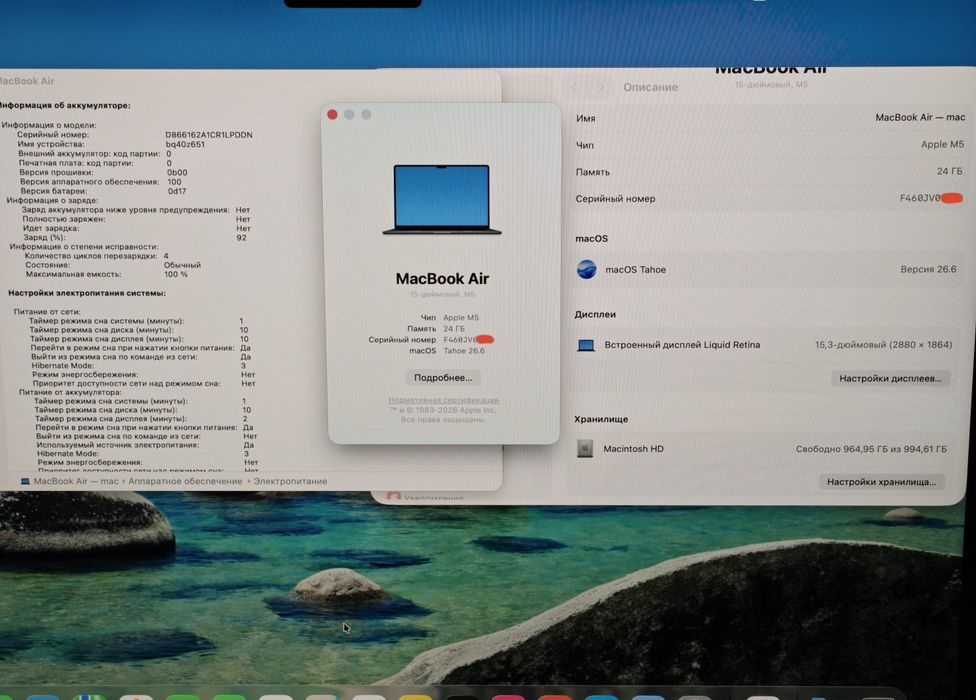The width and height of the screenshot is (976, 700).
Task: Click Свободно 964,95 ГБ из 994,61 ГБ
Action: 871,449
